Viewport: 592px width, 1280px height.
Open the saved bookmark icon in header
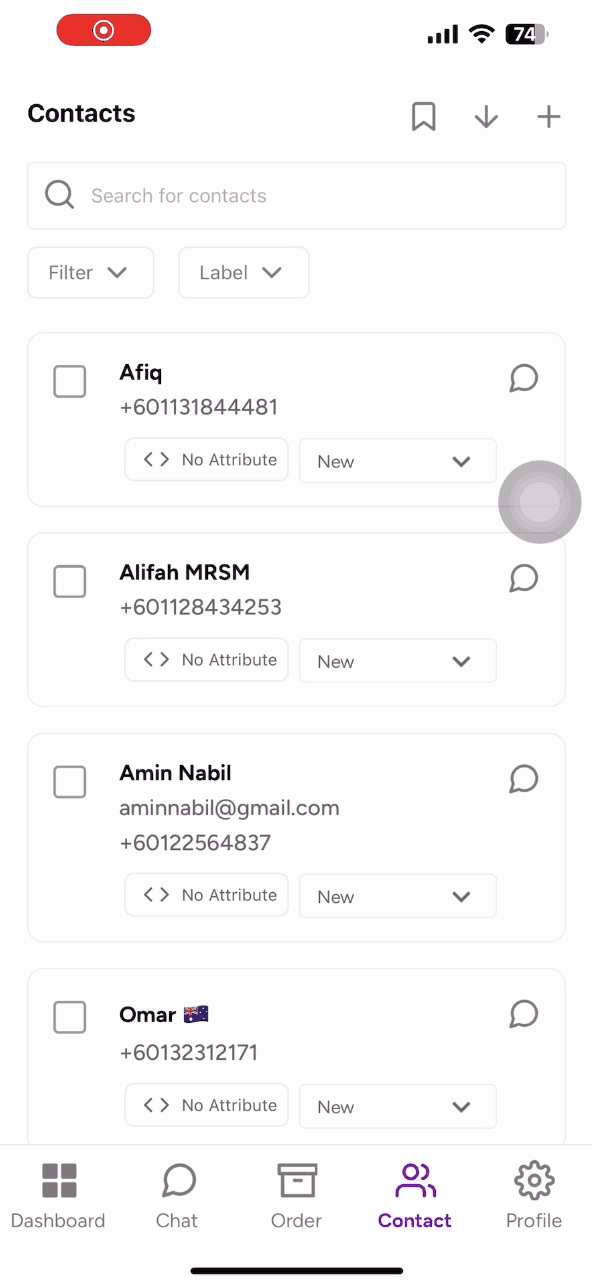[x=424, y=117]
